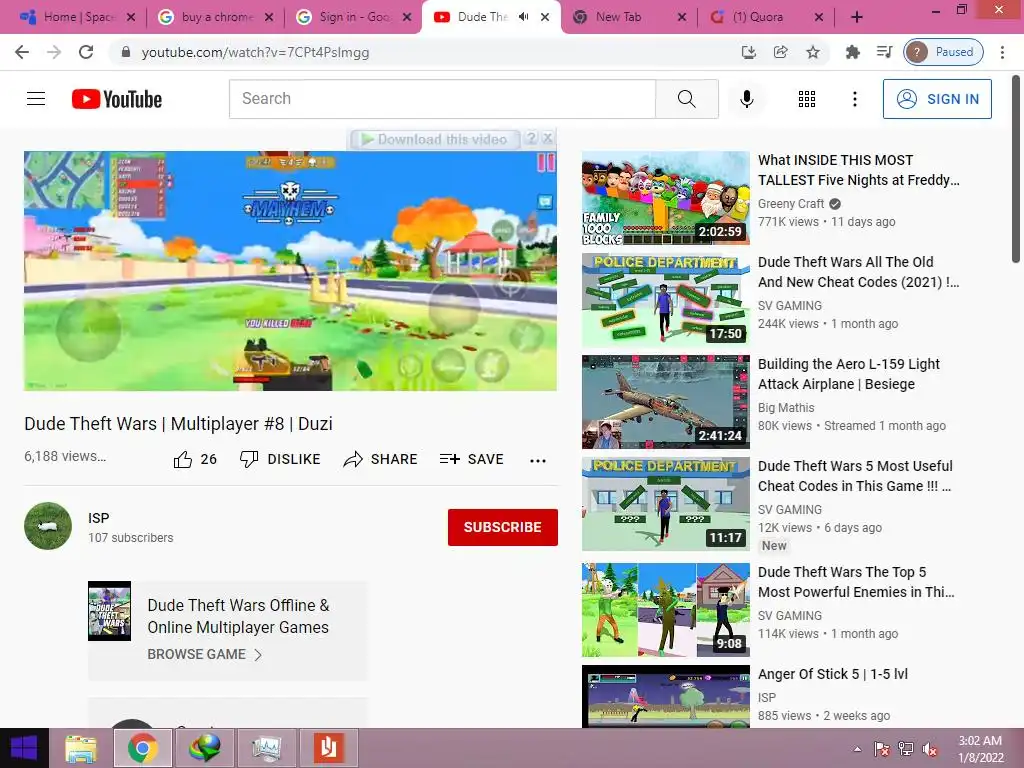Open 5 Most Useful Cheat Codes thumbnail
The height and width of the screenshot is (768, 1024).
(665, 504)
